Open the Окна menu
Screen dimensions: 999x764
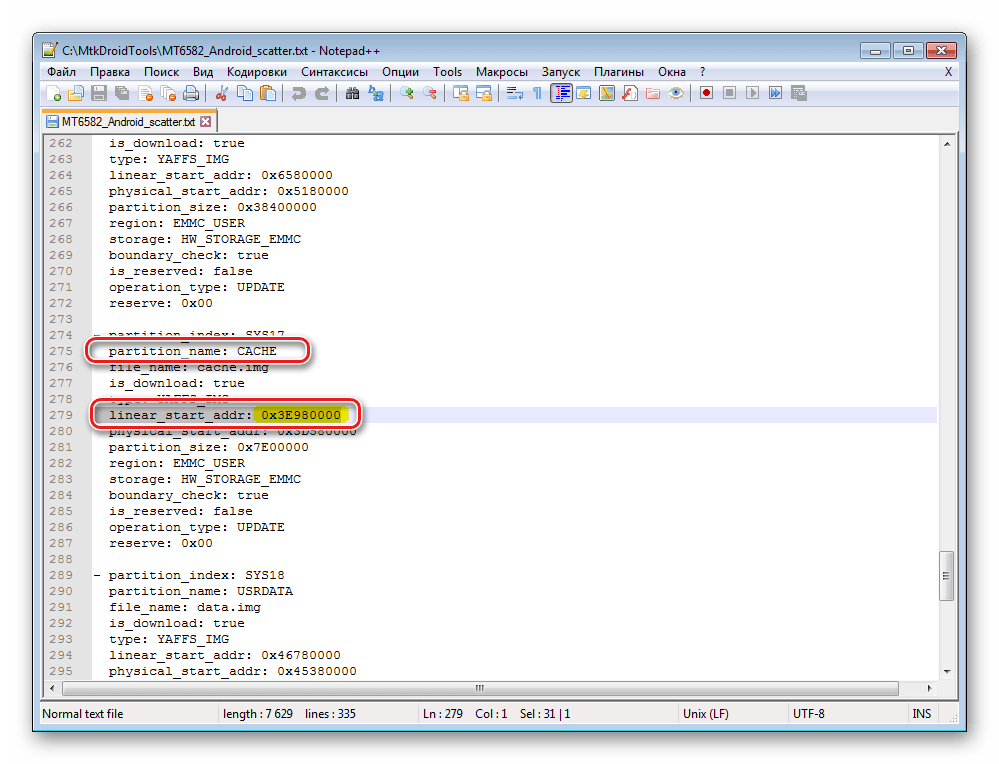click(x=672, y=72)
